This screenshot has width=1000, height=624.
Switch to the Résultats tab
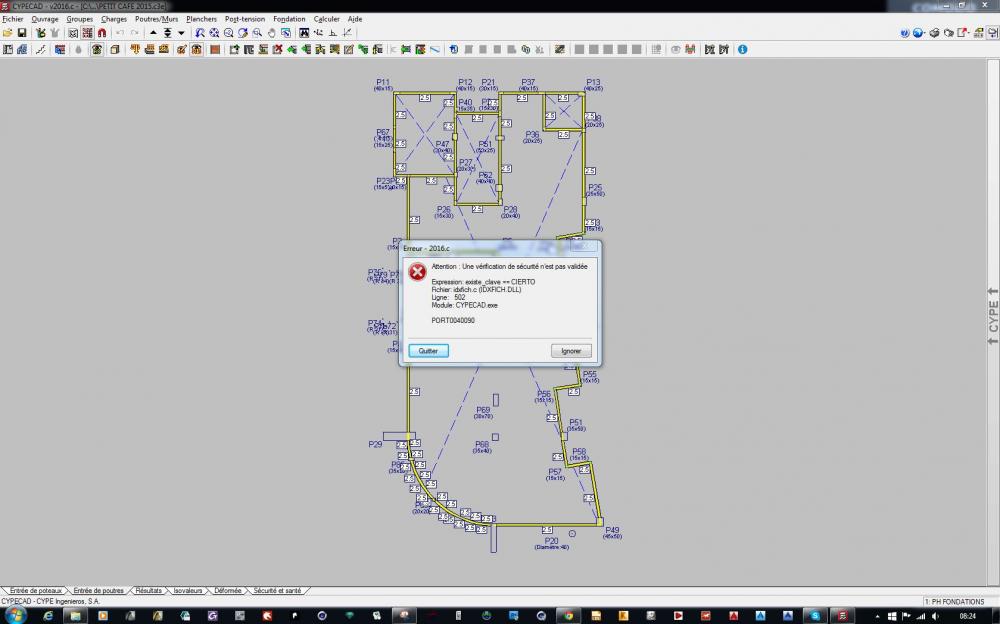click(x=148, y=591)
